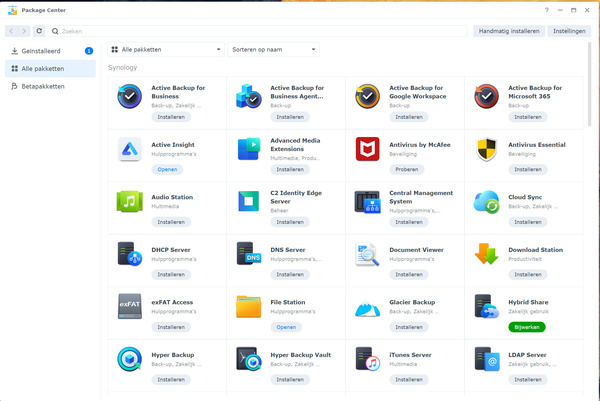Click the Advanced Media Extensions icon

tap(249, 149)
